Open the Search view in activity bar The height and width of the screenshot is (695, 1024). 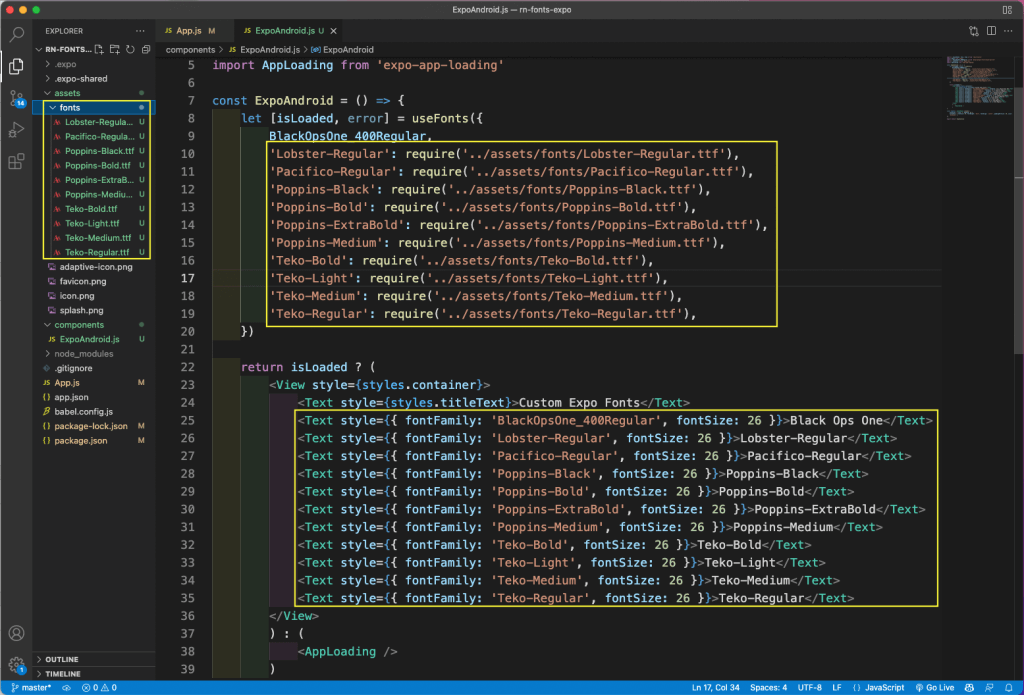(16, 35)
